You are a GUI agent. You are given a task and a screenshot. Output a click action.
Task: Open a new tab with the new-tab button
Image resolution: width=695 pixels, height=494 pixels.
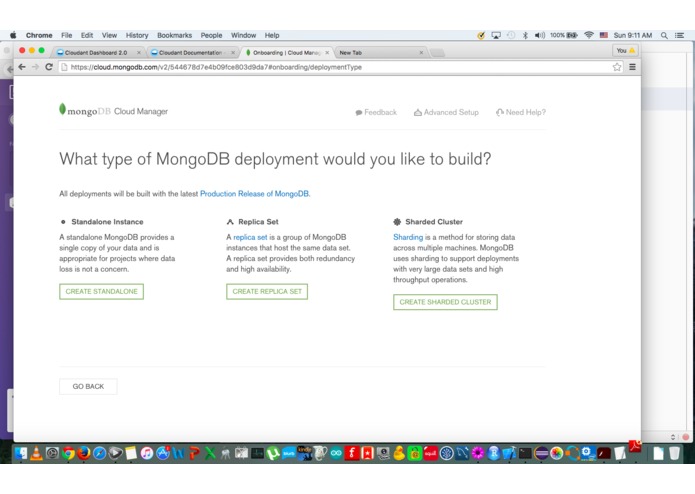pos(437,53)
